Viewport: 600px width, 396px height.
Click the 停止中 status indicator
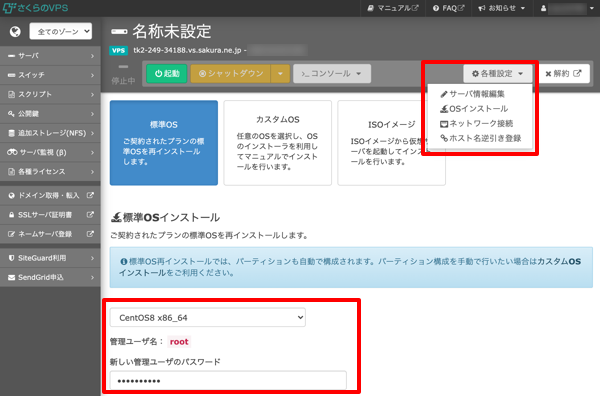click(x=123, y=74)
